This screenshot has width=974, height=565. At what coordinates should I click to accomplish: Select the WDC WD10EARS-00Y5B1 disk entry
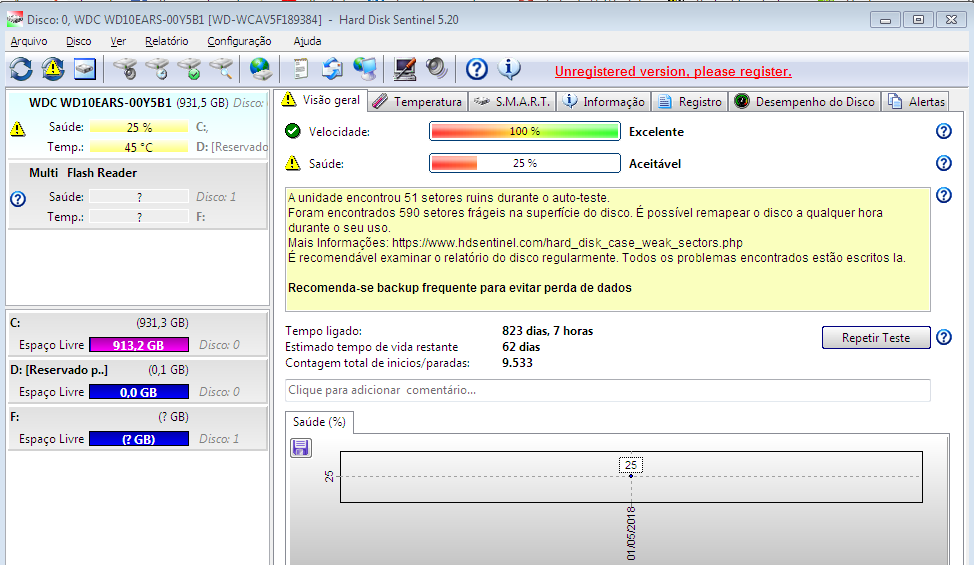(138, 124)
